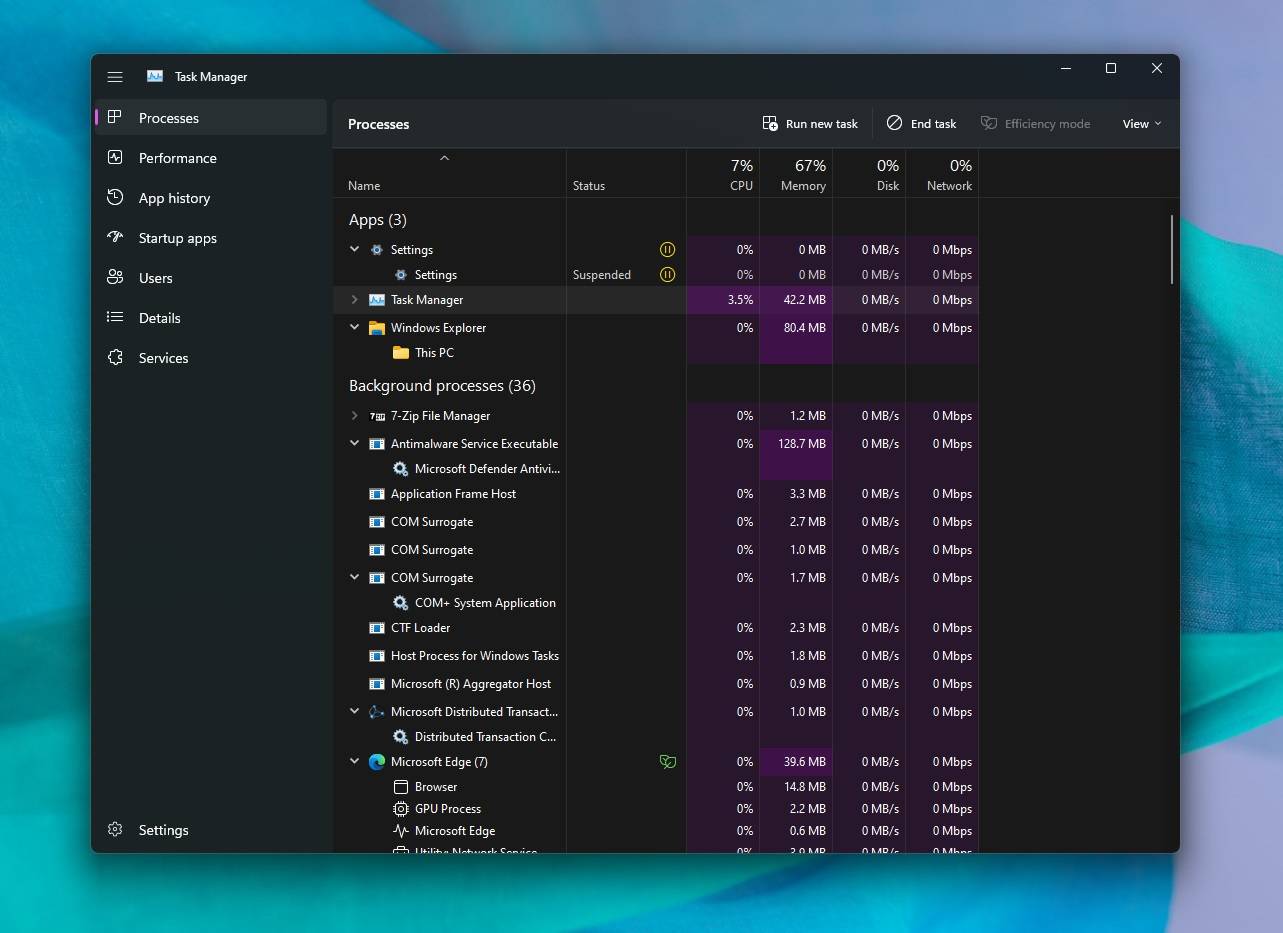Expand the Task Manager process tree
1283x933 pixels.
[x=354, y=299]
